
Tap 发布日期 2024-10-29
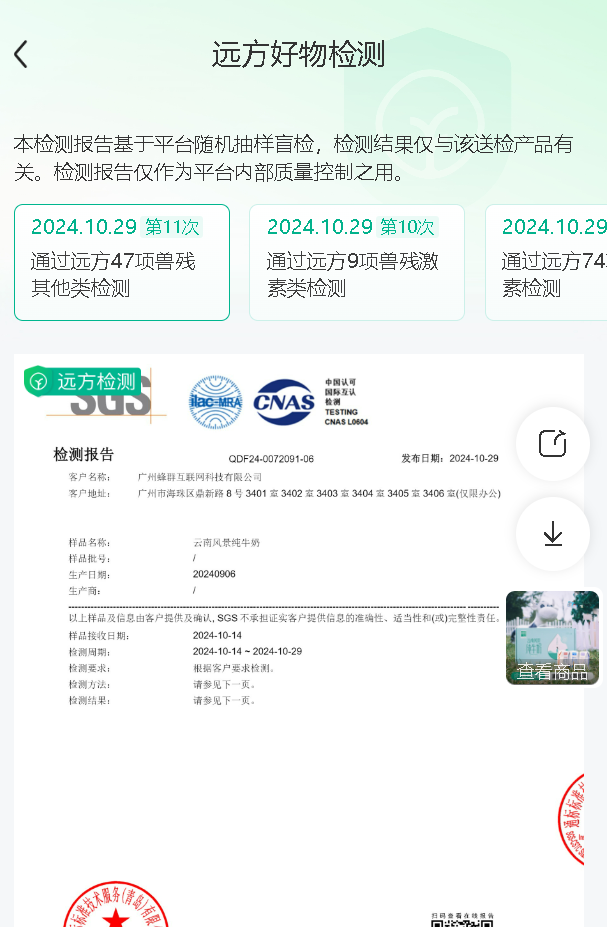tap(450, 458)
